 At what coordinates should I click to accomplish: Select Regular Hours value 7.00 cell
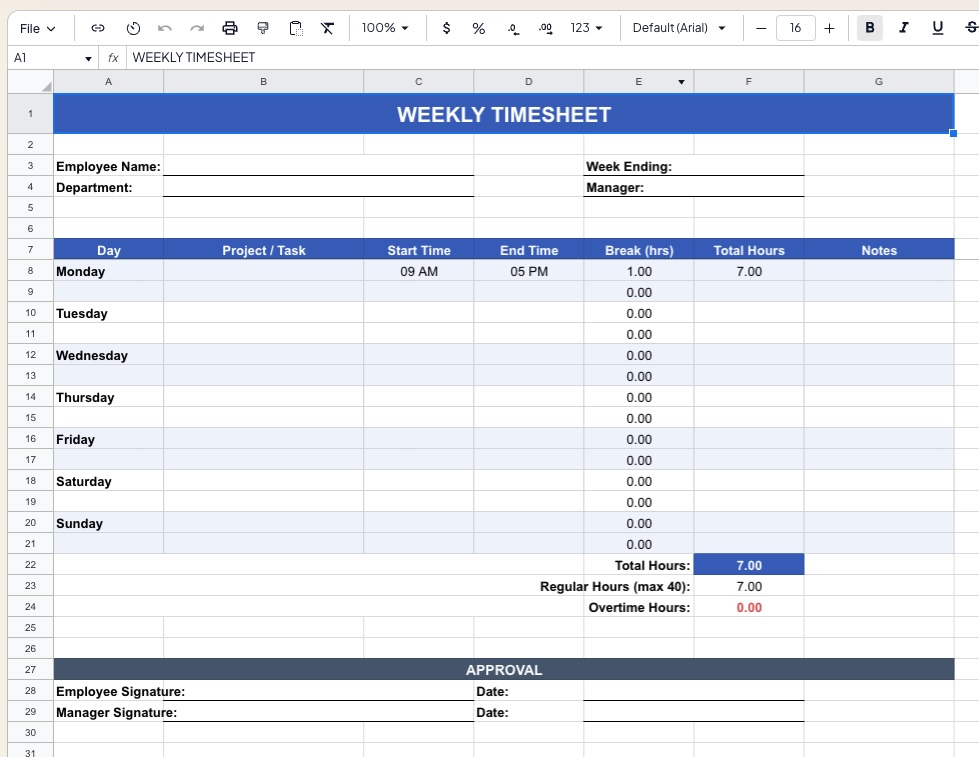pos(749,586)
